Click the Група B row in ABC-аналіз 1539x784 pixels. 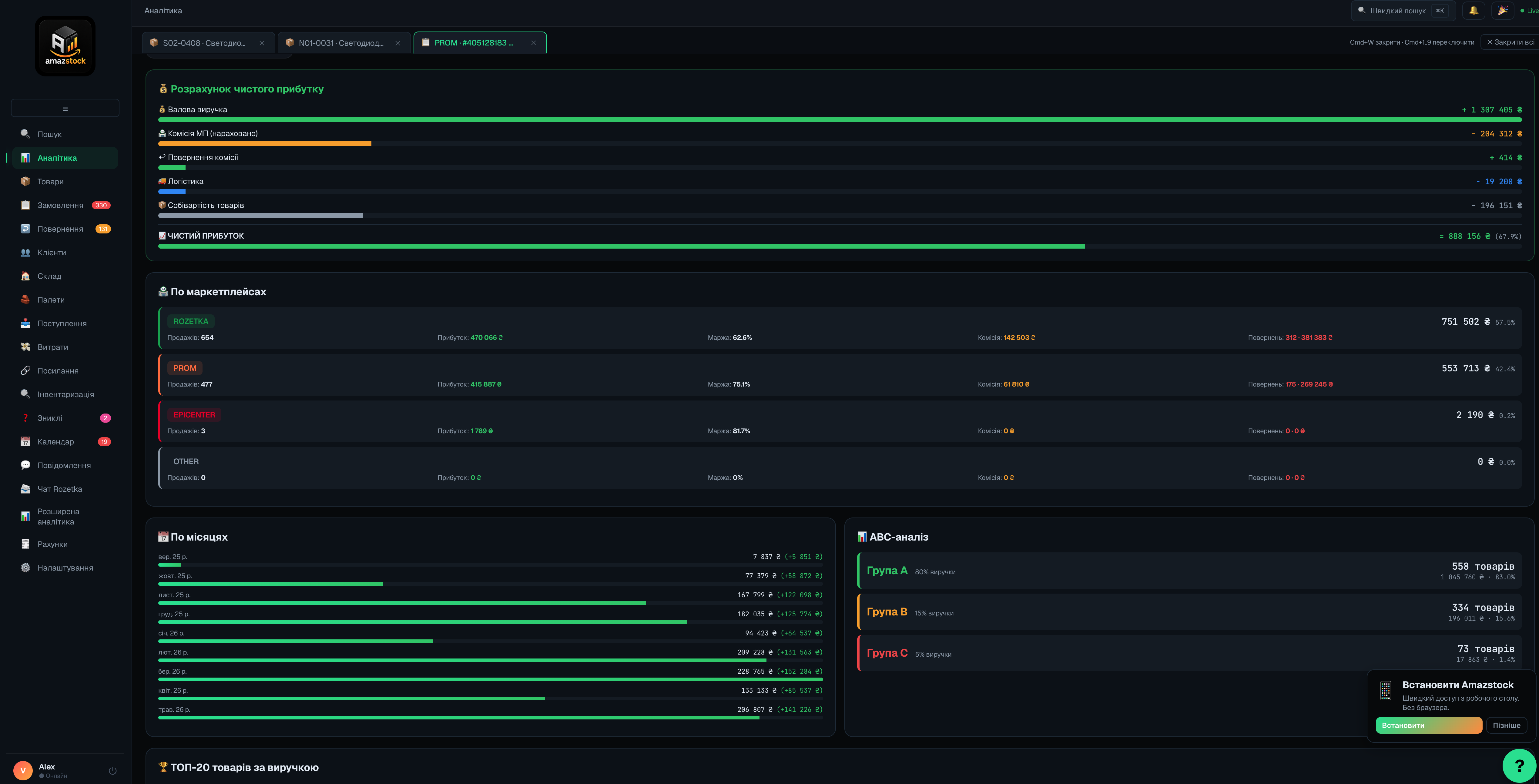point(1189,612)
